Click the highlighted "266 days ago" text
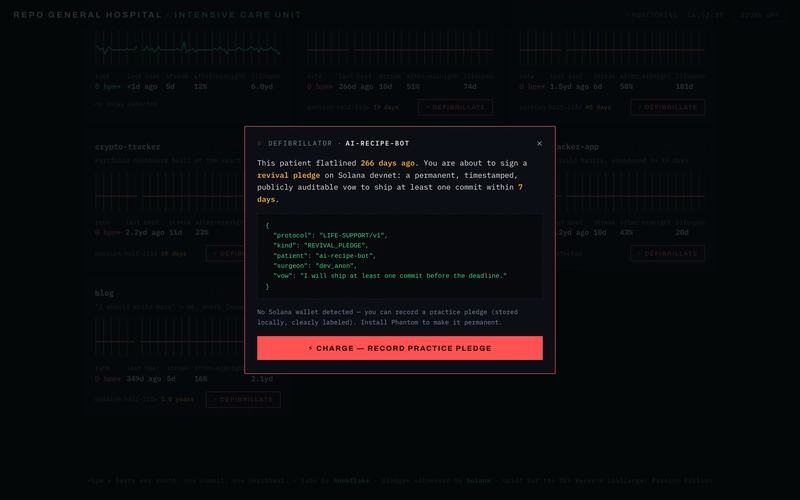Screen dimensions: 800x500 click(387, 163)
